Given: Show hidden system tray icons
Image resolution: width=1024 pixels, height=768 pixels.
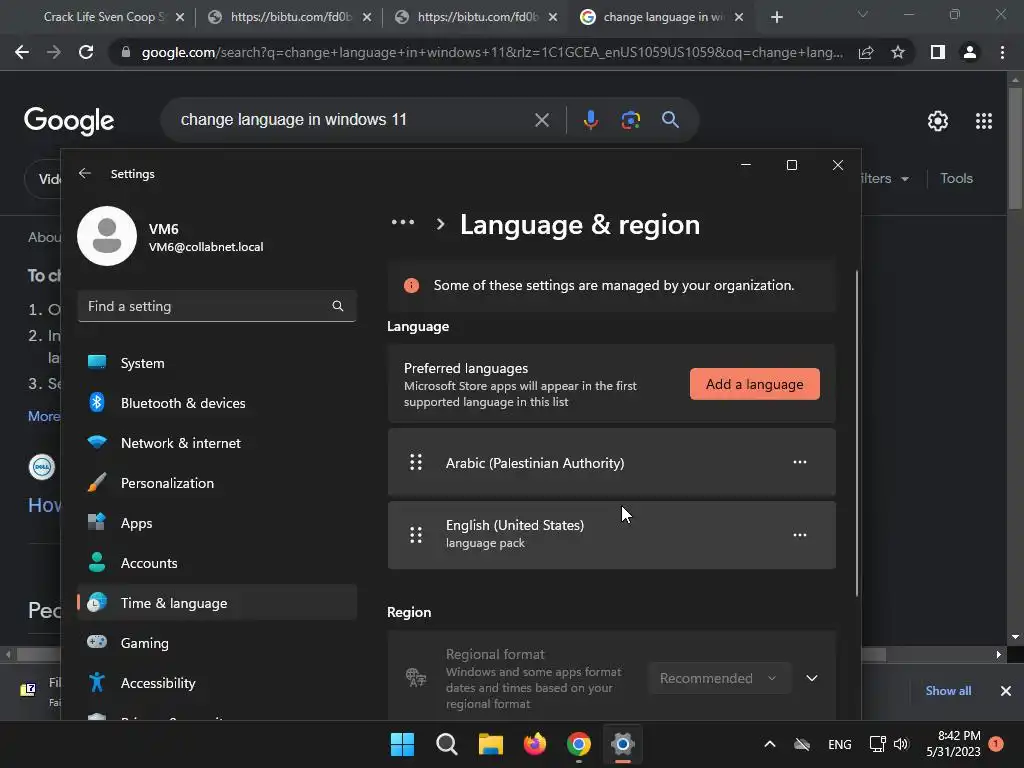Looking at the screenshot, I should click(770, 744).
